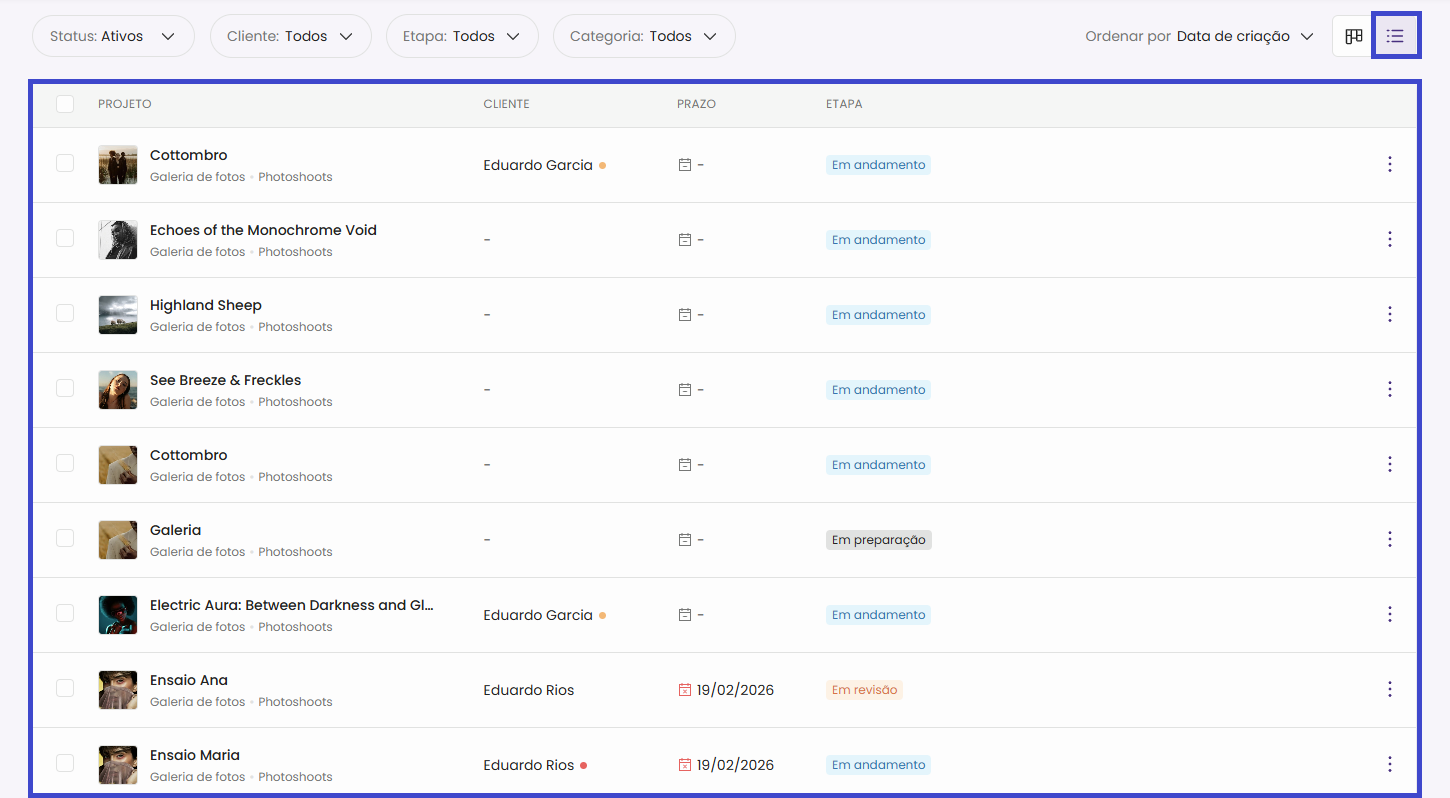The width and height of the screenshot is (1450, 798).
Task: Click the Em preparação stage tag on Galeria
Action: [878, 540]
